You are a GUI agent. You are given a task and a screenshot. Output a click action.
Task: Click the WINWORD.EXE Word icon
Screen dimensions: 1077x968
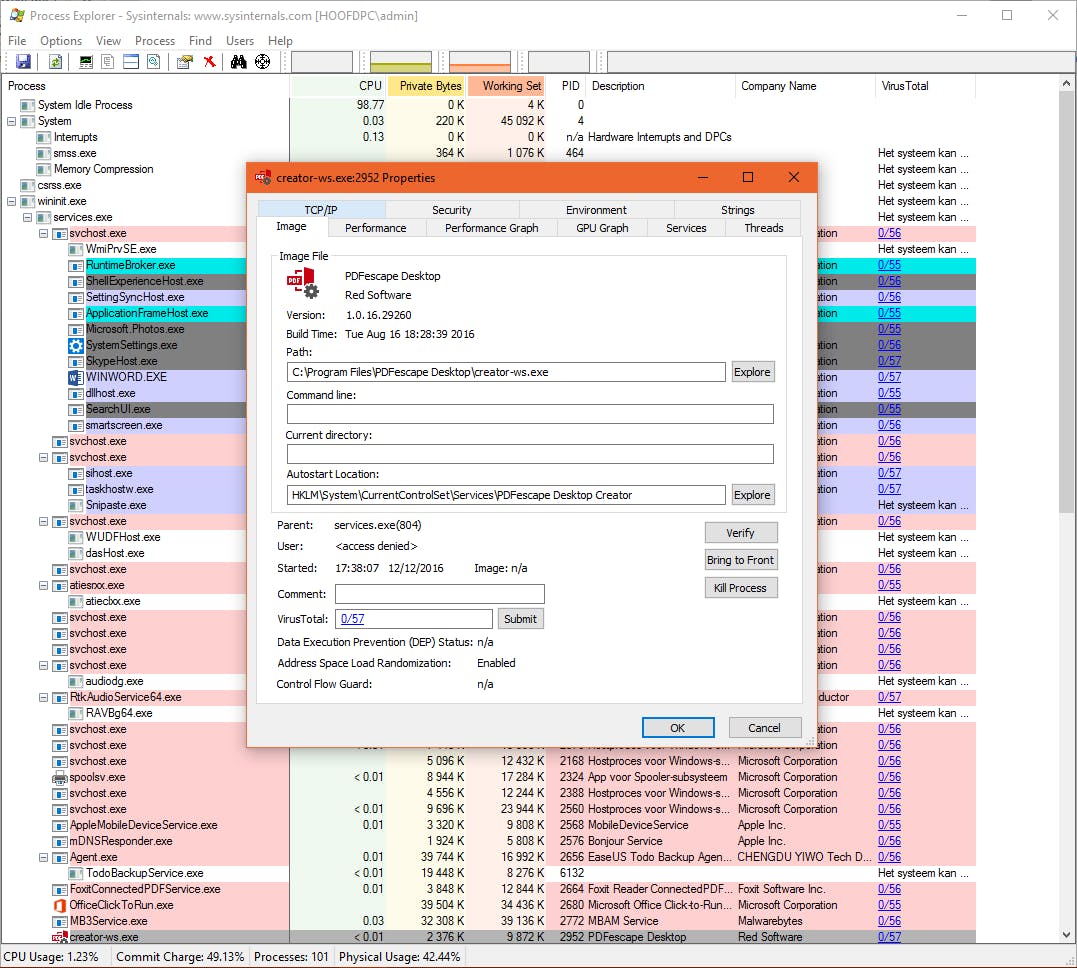coord(76,377)
